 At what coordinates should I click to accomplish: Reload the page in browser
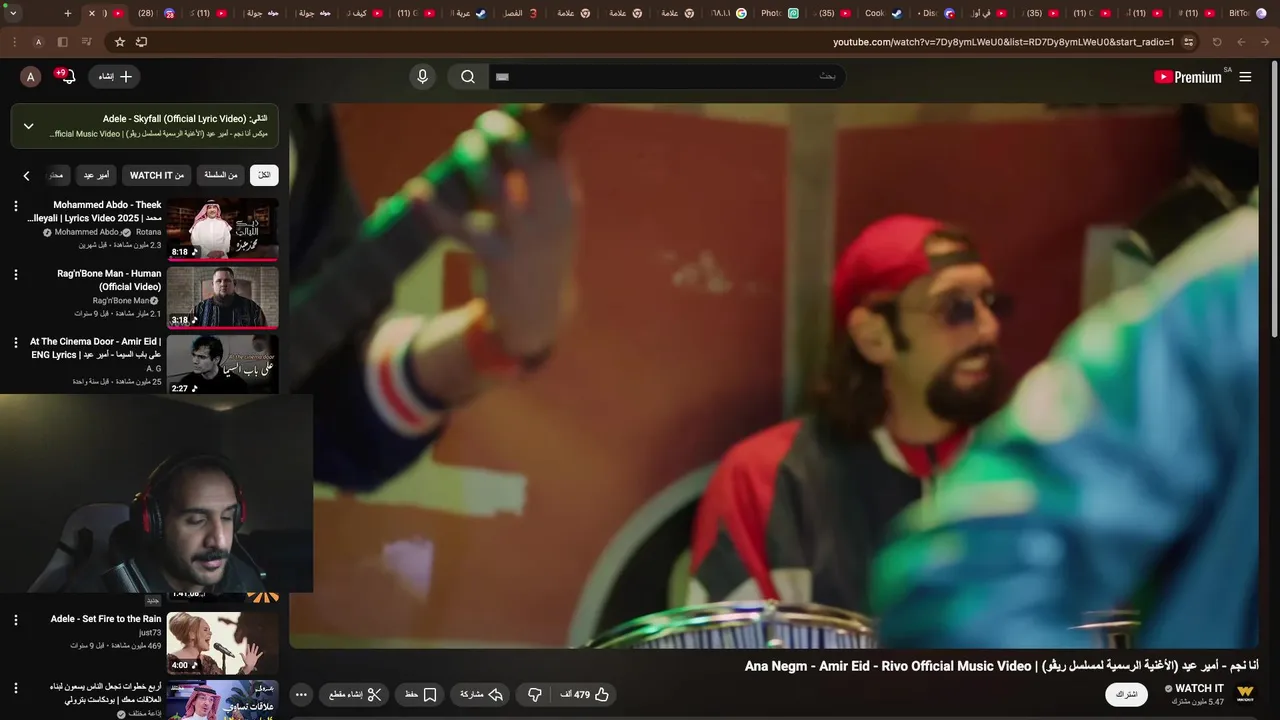coord(1217,42)
